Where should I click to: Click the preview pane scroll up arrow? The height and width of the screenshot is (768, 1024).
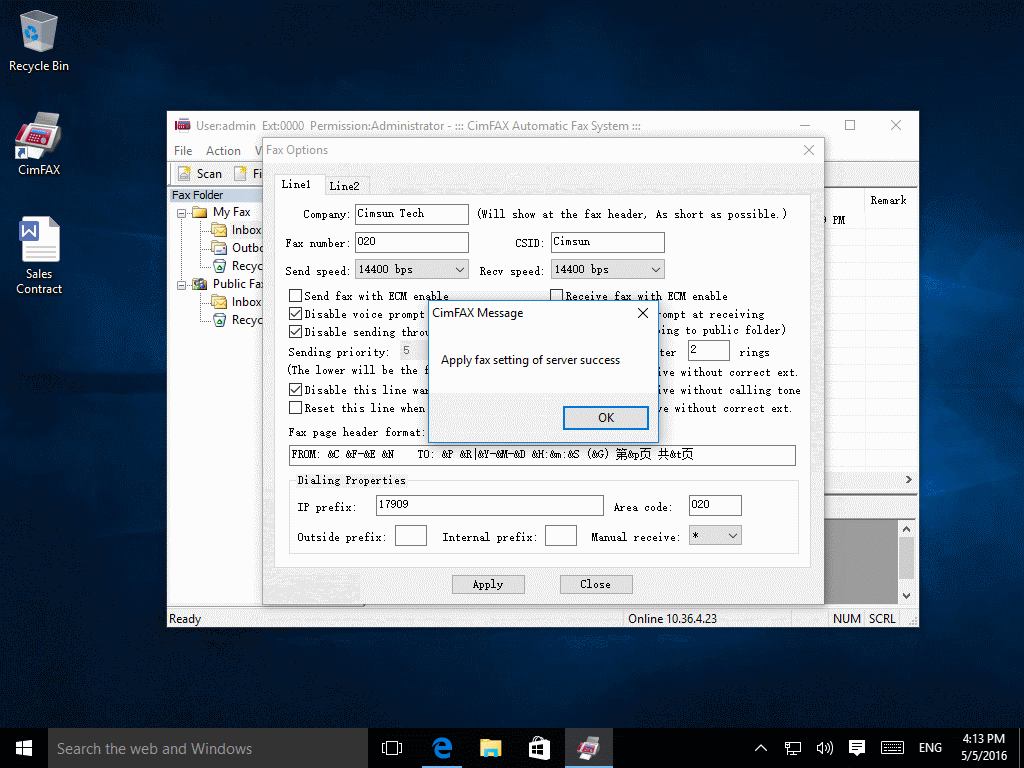[x=906, y=528]
